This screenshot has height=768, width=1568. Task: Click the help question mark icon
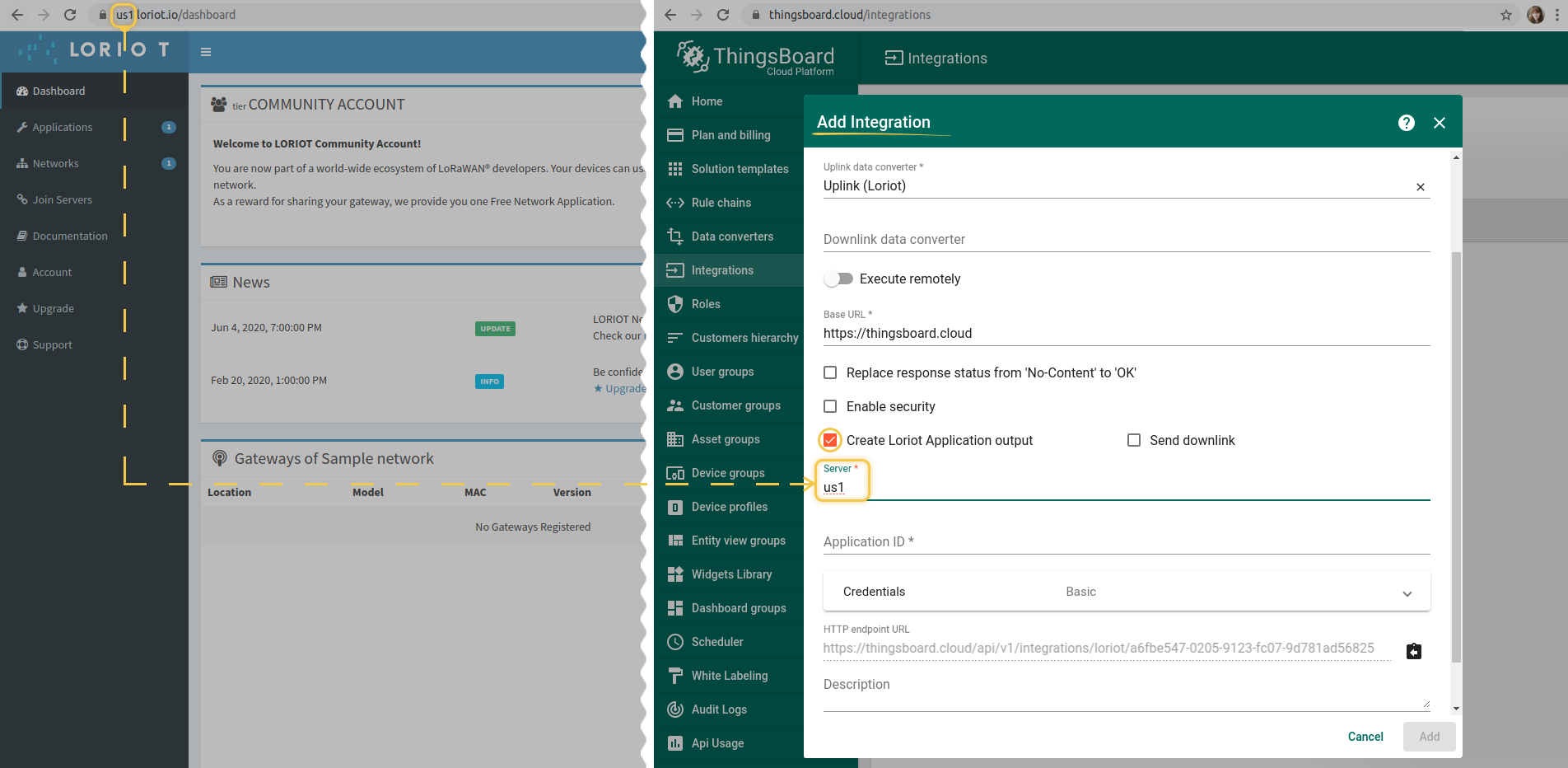(x=1407, y=123)
